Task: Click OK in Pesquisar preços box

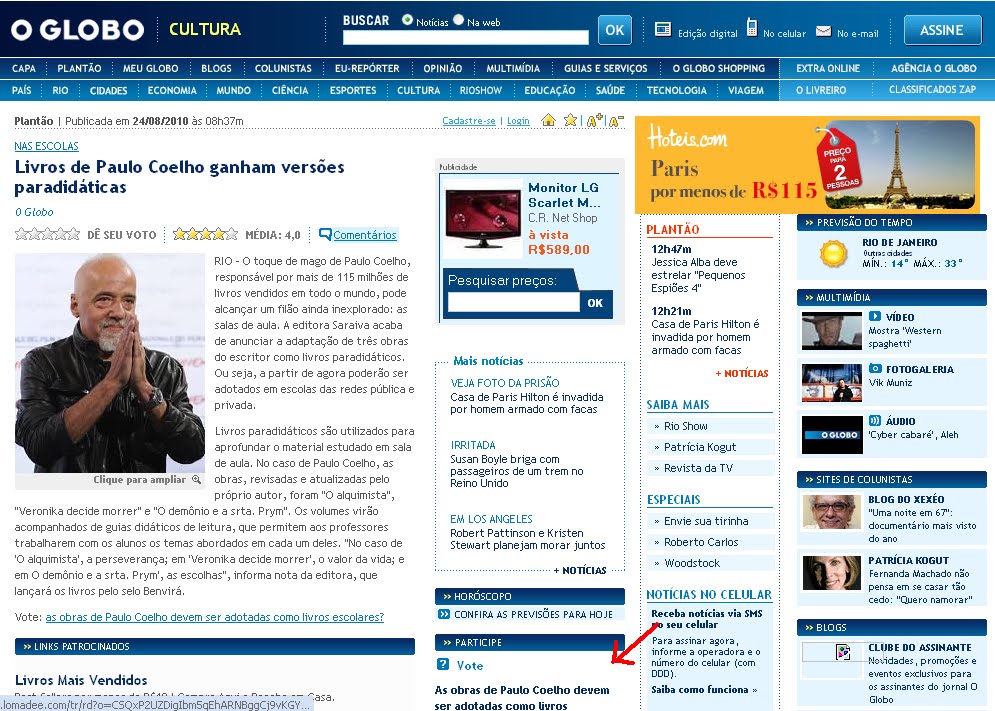Action: [595, 303]
